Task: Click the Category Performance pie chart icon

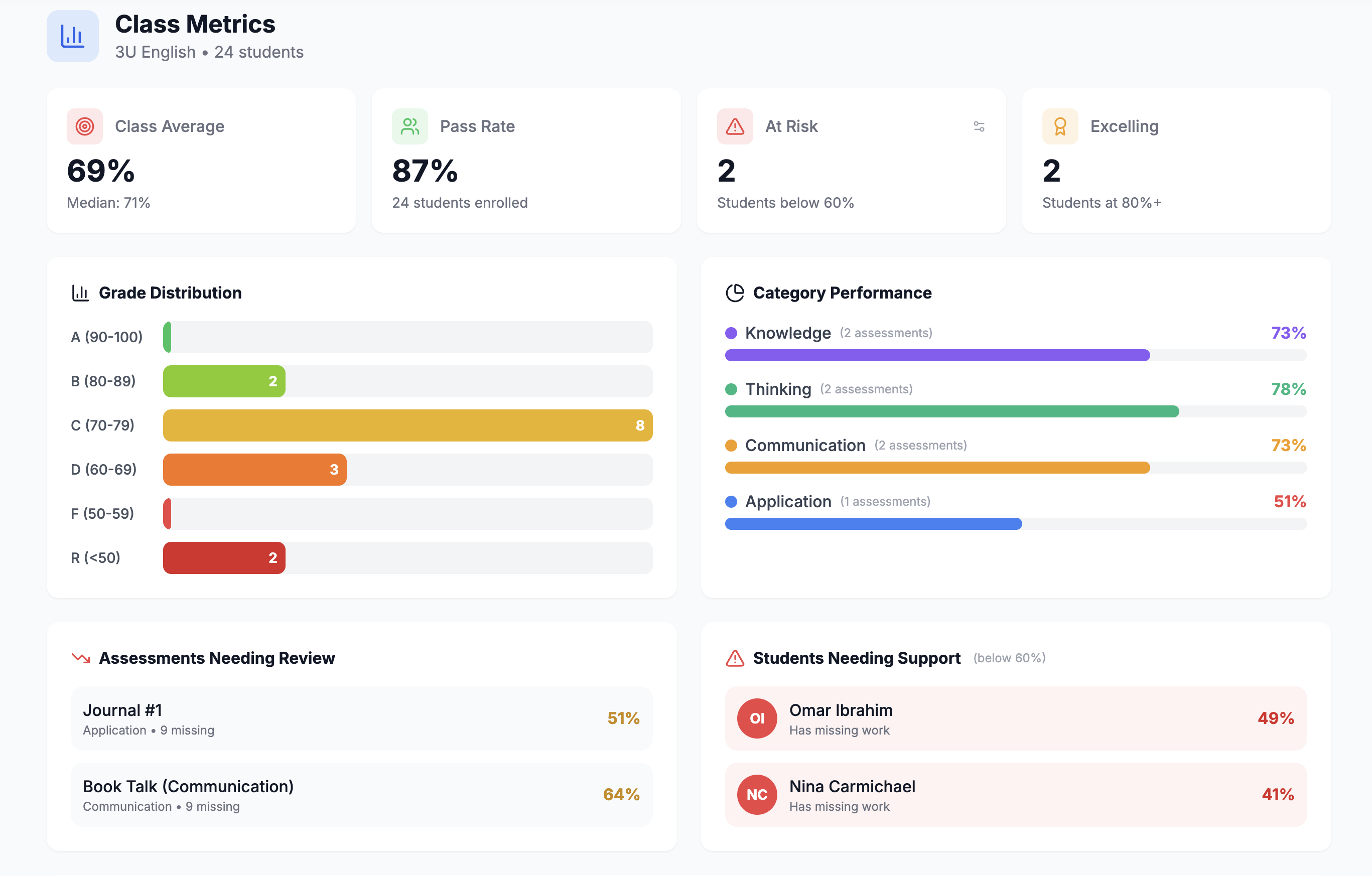Action: (x=735, y=293)
